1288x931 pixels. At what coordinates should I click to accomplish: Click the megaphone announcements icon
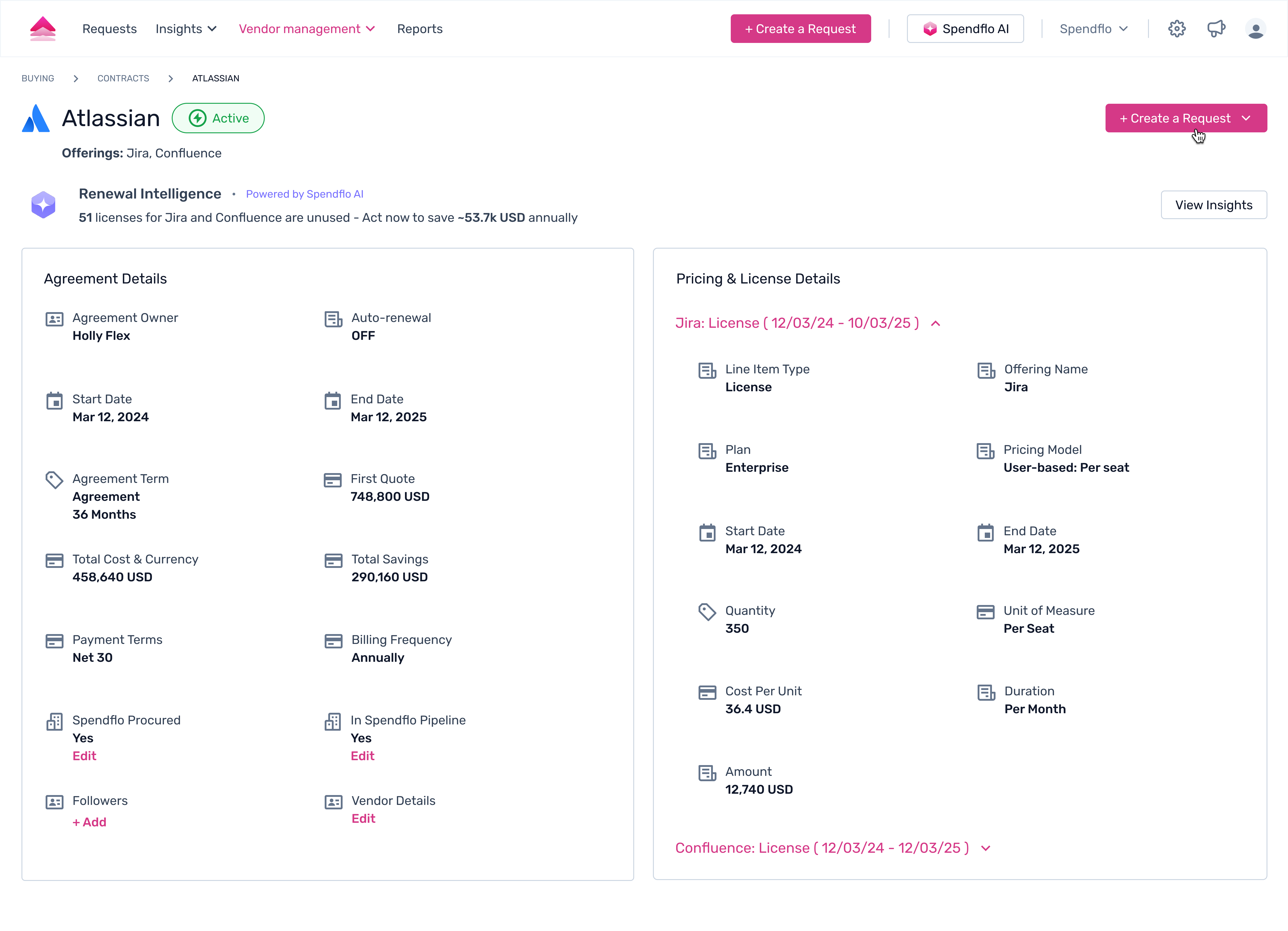[1216, 28]
